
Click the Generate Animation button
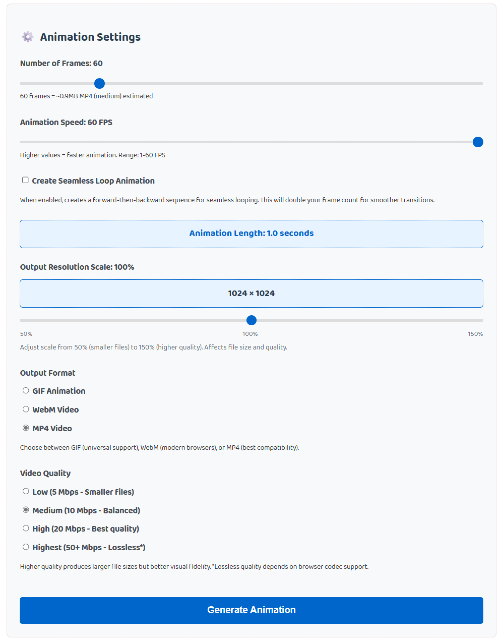(251, 610)
